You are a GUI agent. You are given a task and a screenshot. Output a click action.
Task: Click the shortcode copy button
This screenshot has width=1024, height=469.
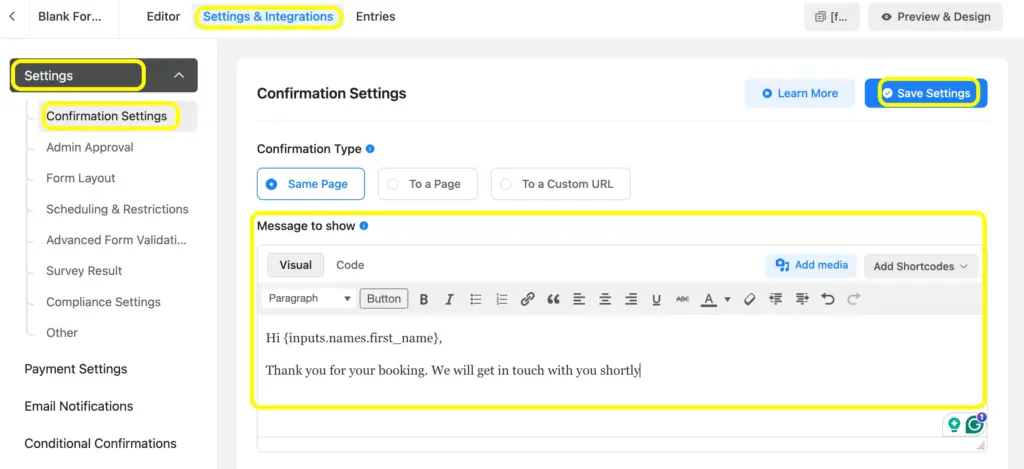pos(831,17)
